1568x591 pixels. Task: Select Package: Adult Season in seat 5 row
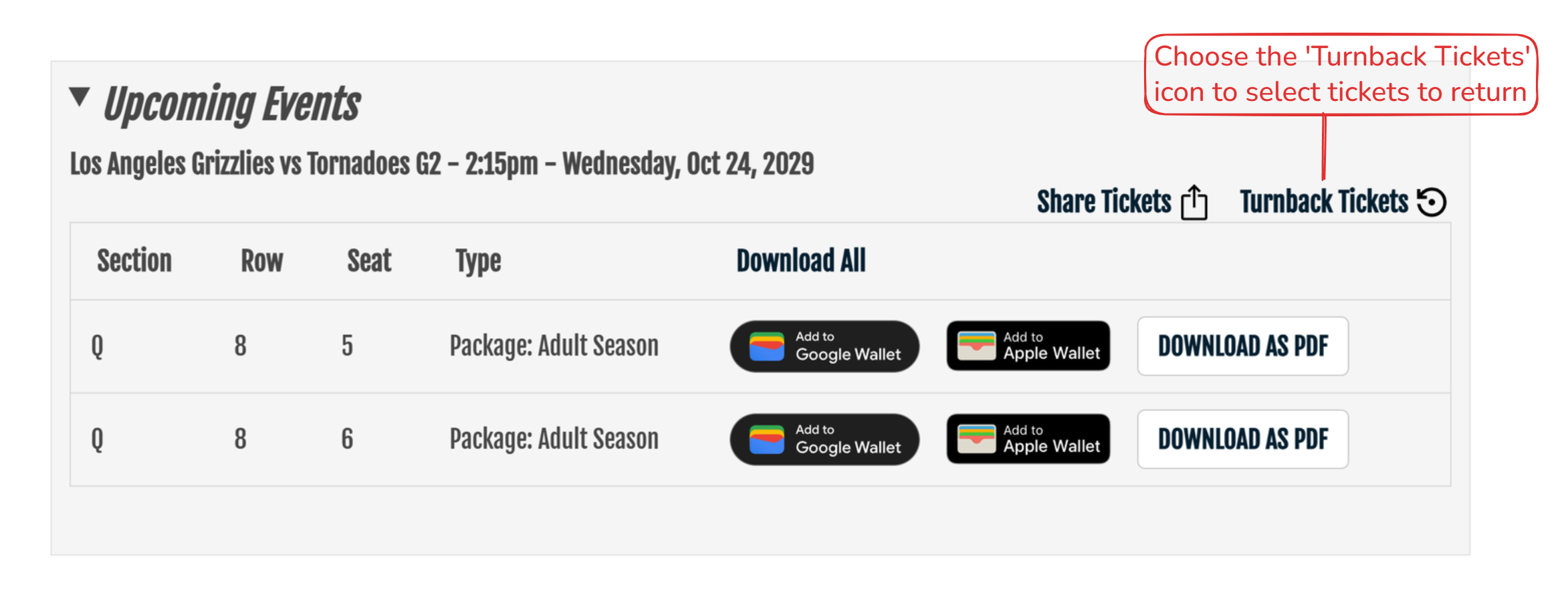coord(554,346)
